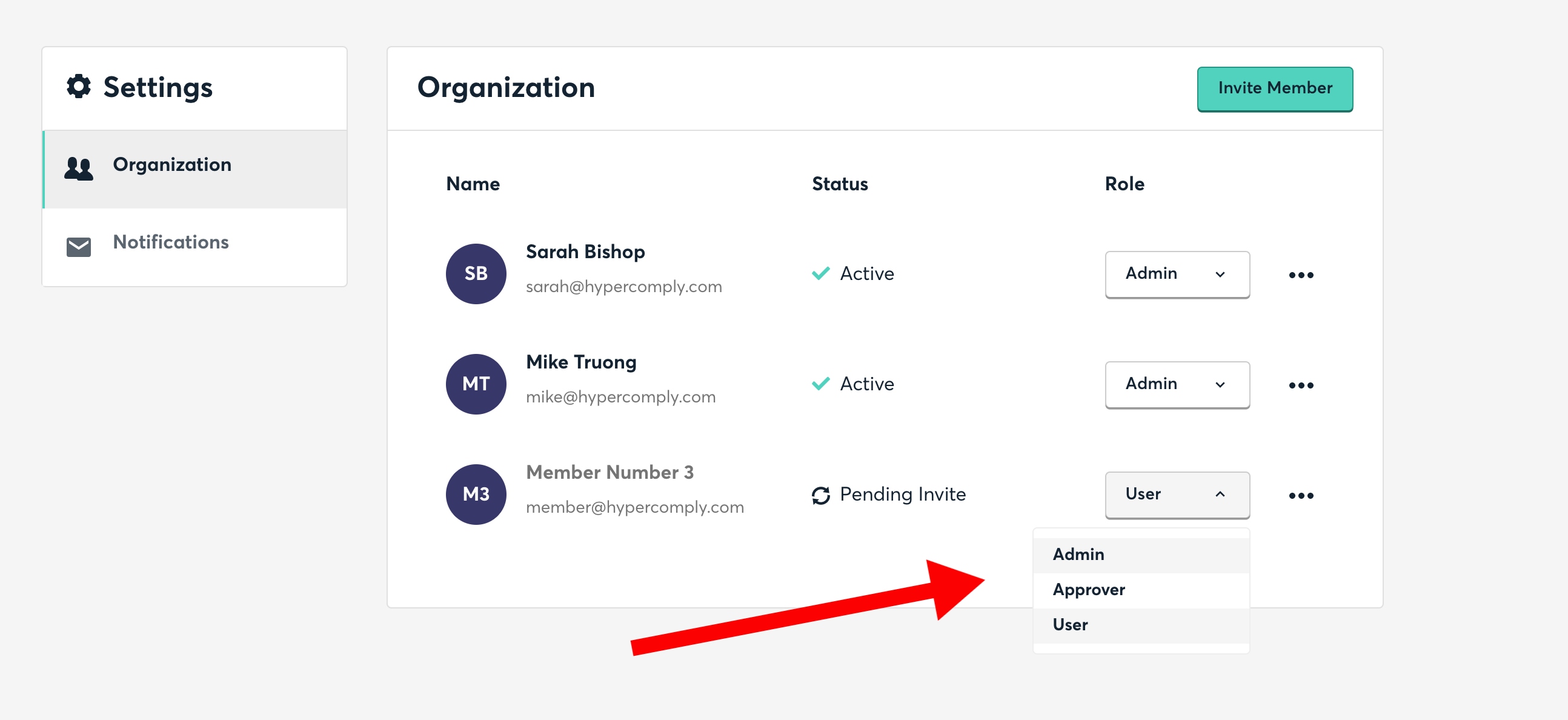Open three-dot menu for Member Number 3

click(1301, 496)
